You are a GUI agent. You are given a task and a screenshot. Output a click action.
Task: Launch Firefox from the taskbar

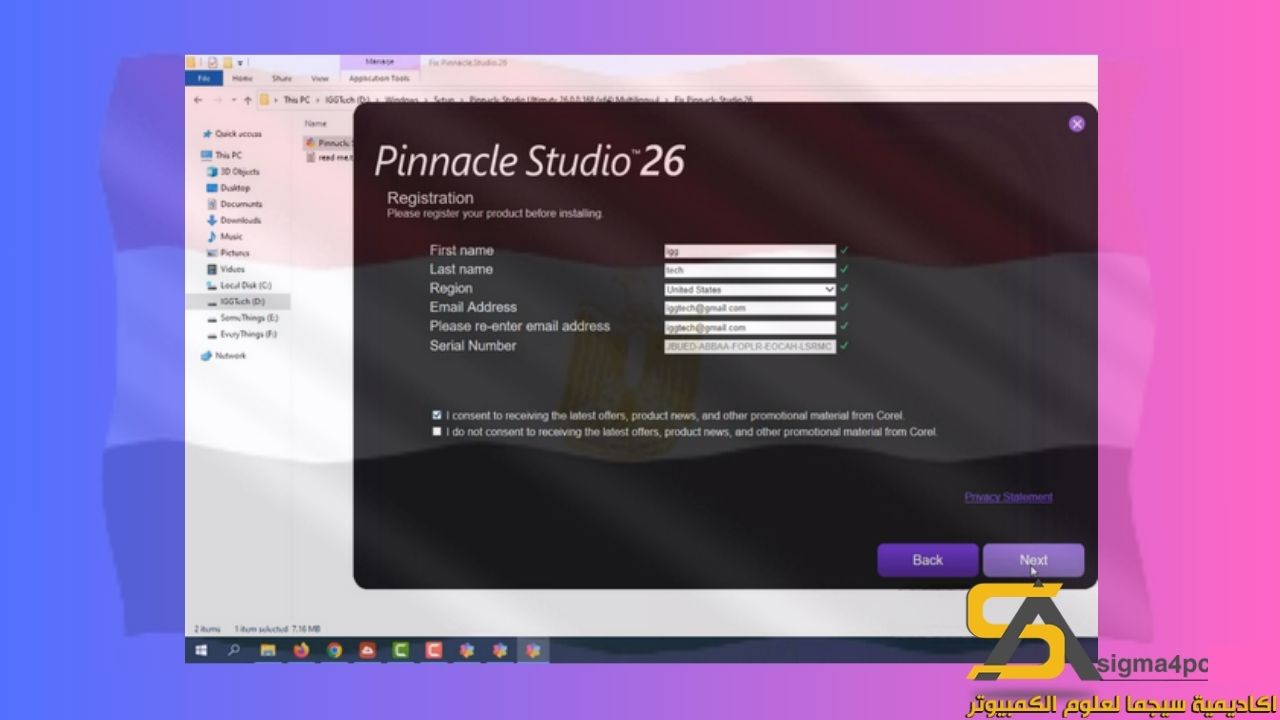point(301,651)
